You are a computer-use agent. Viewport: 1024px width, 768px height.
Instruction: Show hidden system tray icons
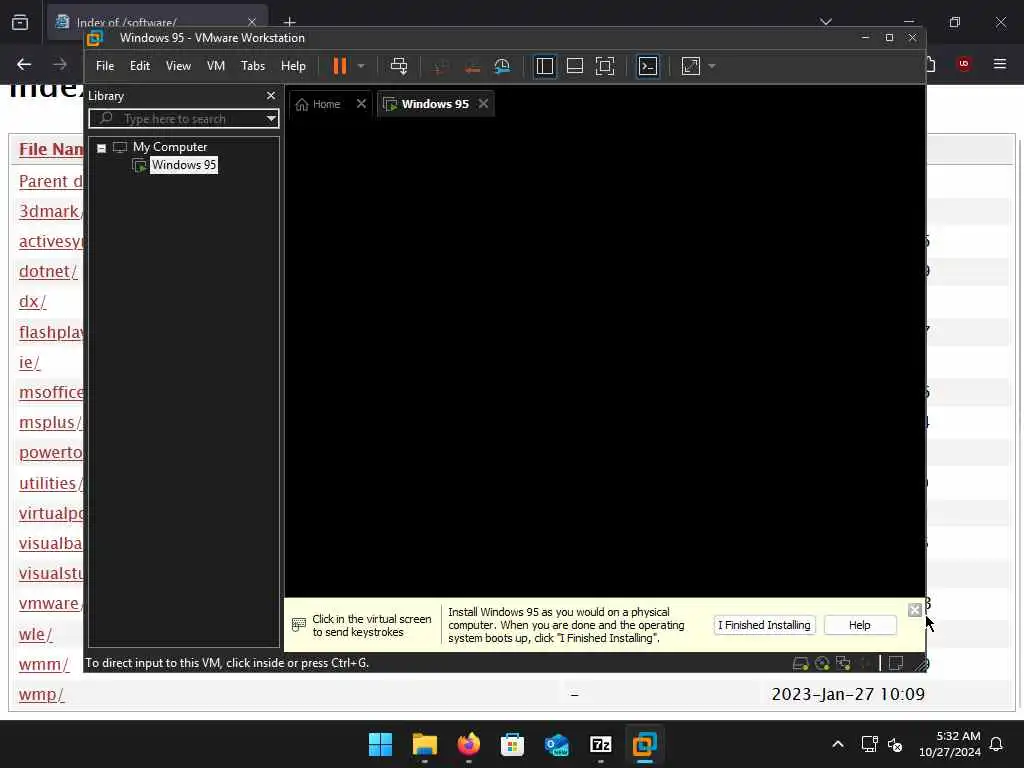pos(838,744)
